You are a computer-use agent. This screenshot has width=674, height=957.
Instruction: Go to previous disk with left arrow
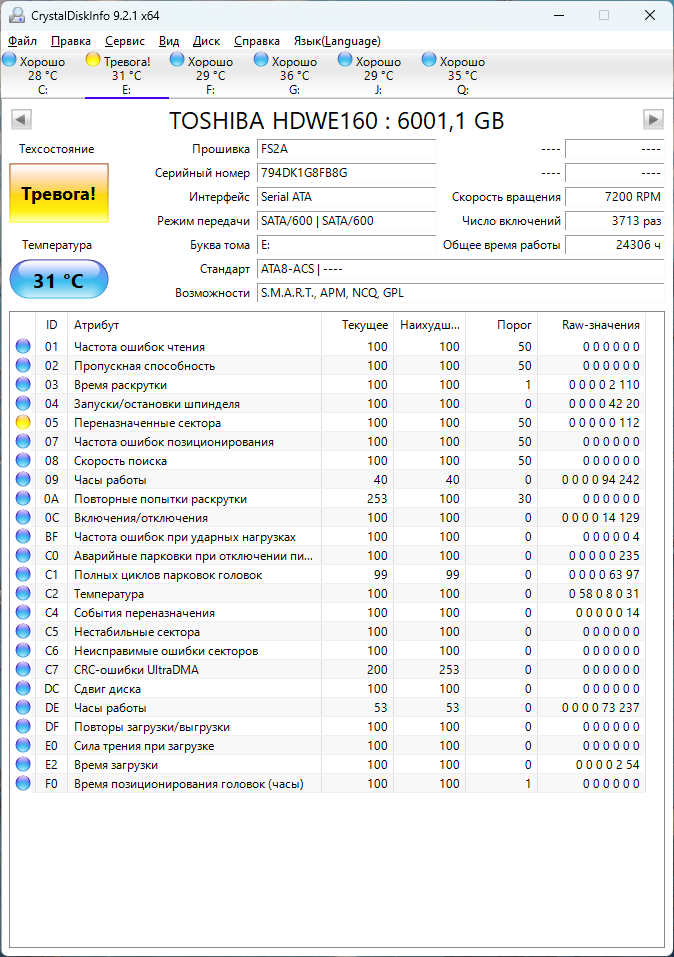21,120
